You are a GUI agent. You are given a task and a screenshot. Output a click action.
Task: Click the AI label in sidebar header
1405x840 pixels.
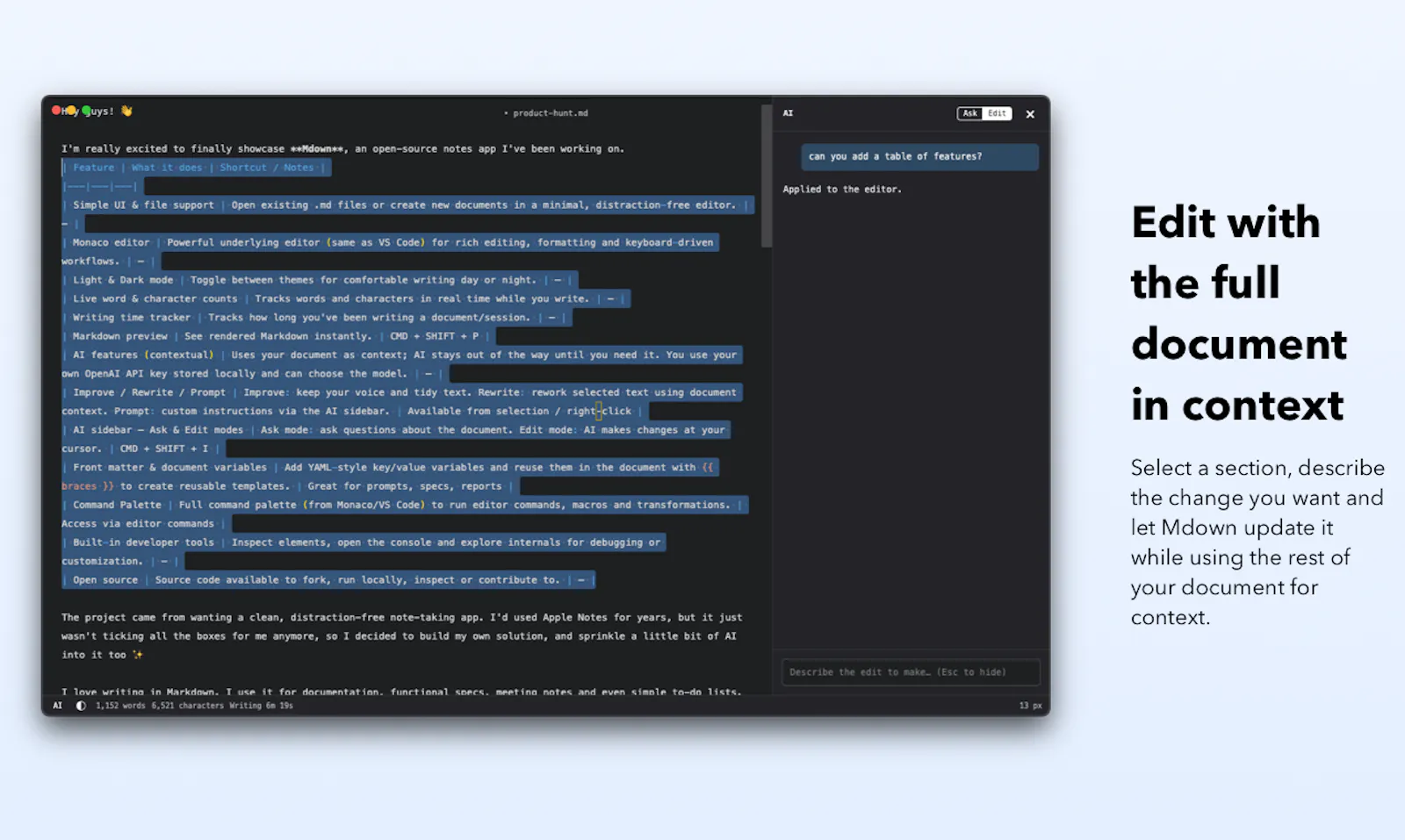click(x=788, y=113)
